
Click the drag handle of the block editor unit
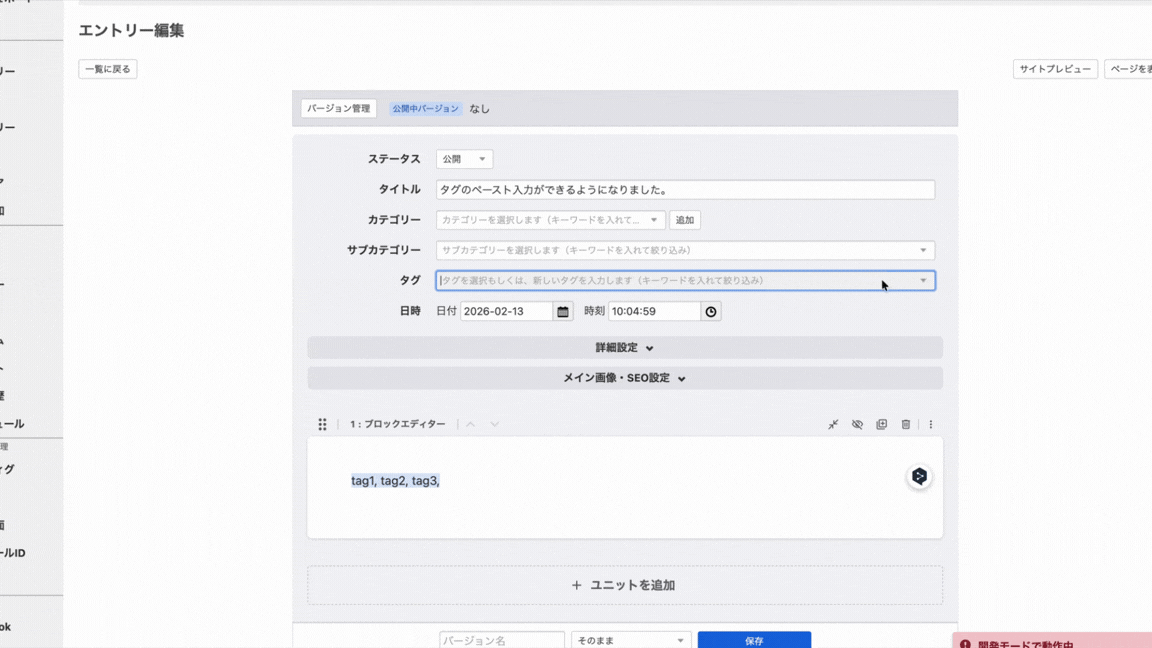pyautogui.click(x=322, y=425)
